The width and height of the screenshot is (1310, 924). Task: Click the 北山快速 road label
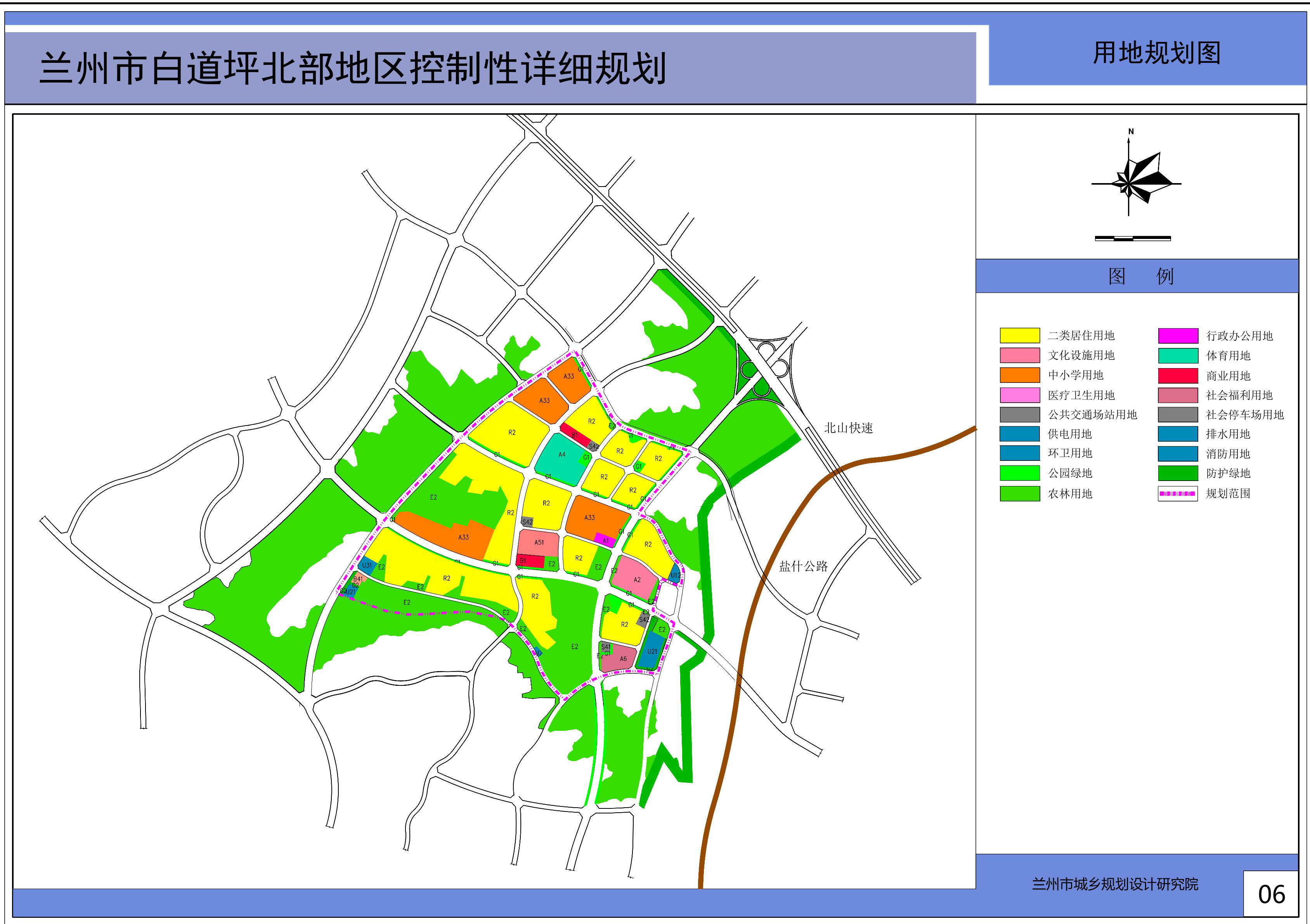coord(848,428)
